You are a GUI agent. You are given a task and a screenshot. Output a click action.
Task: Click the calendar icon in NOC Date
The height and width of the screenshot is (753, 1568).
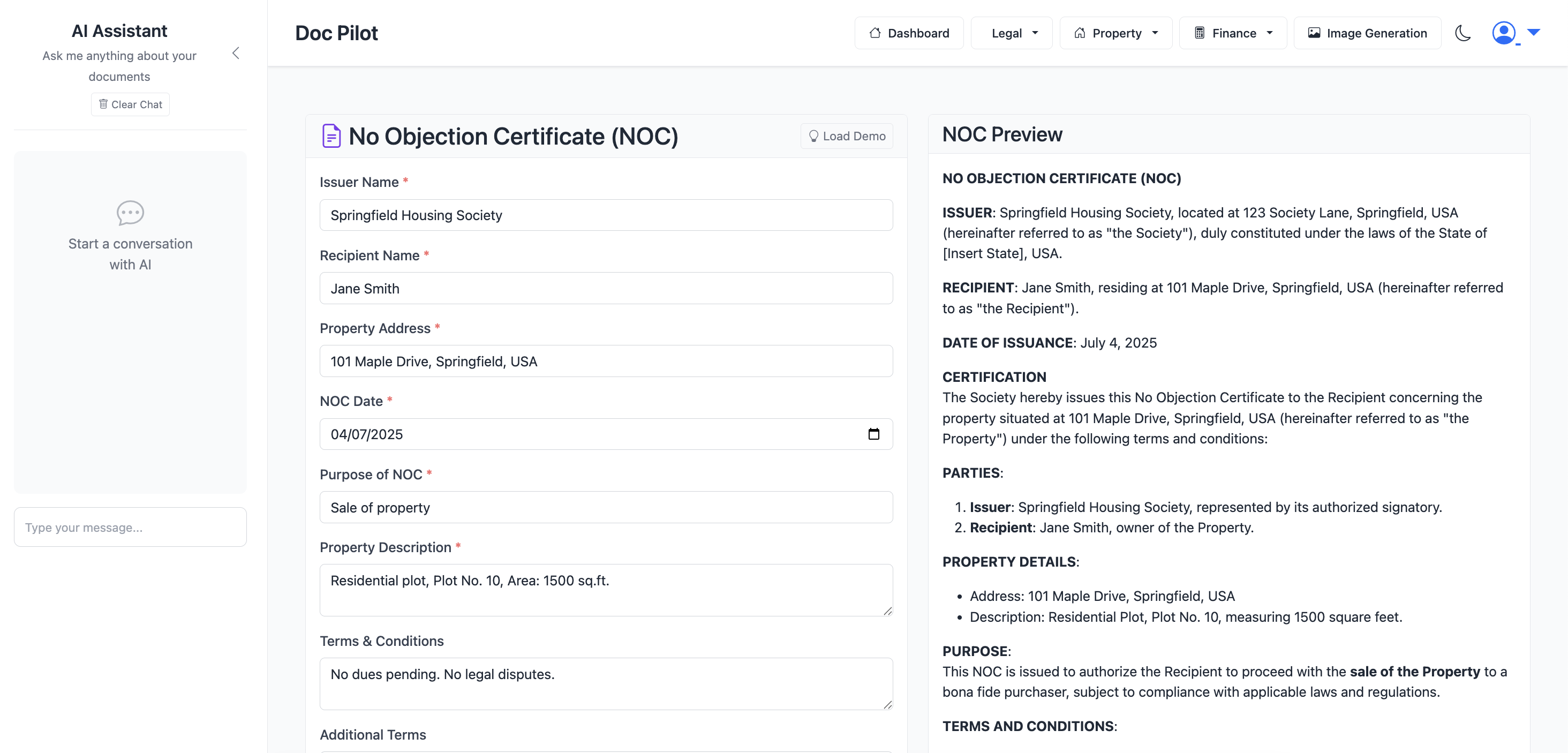coord(873,434)
